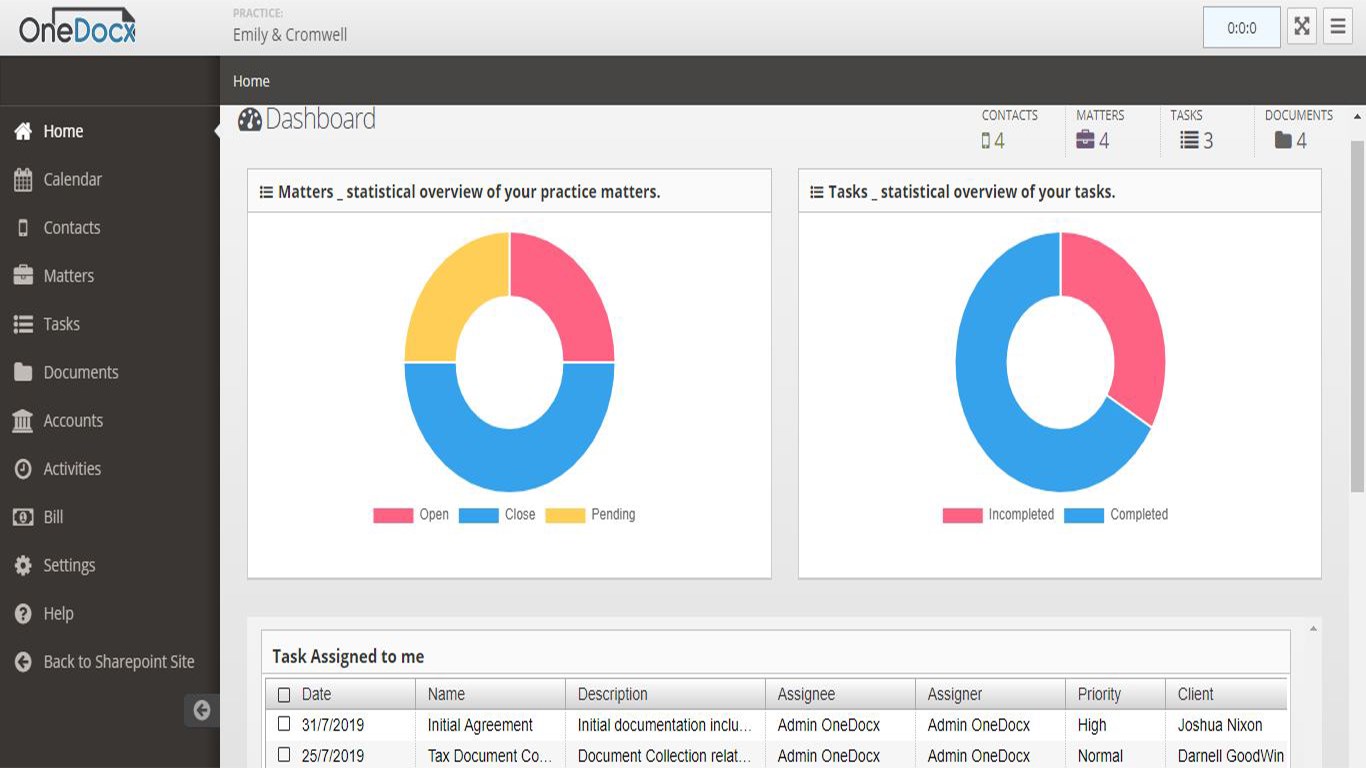This screenshot has height=768, width=1366.
Task: Open Accounts via the bank icon
Action: click(23, 421)
